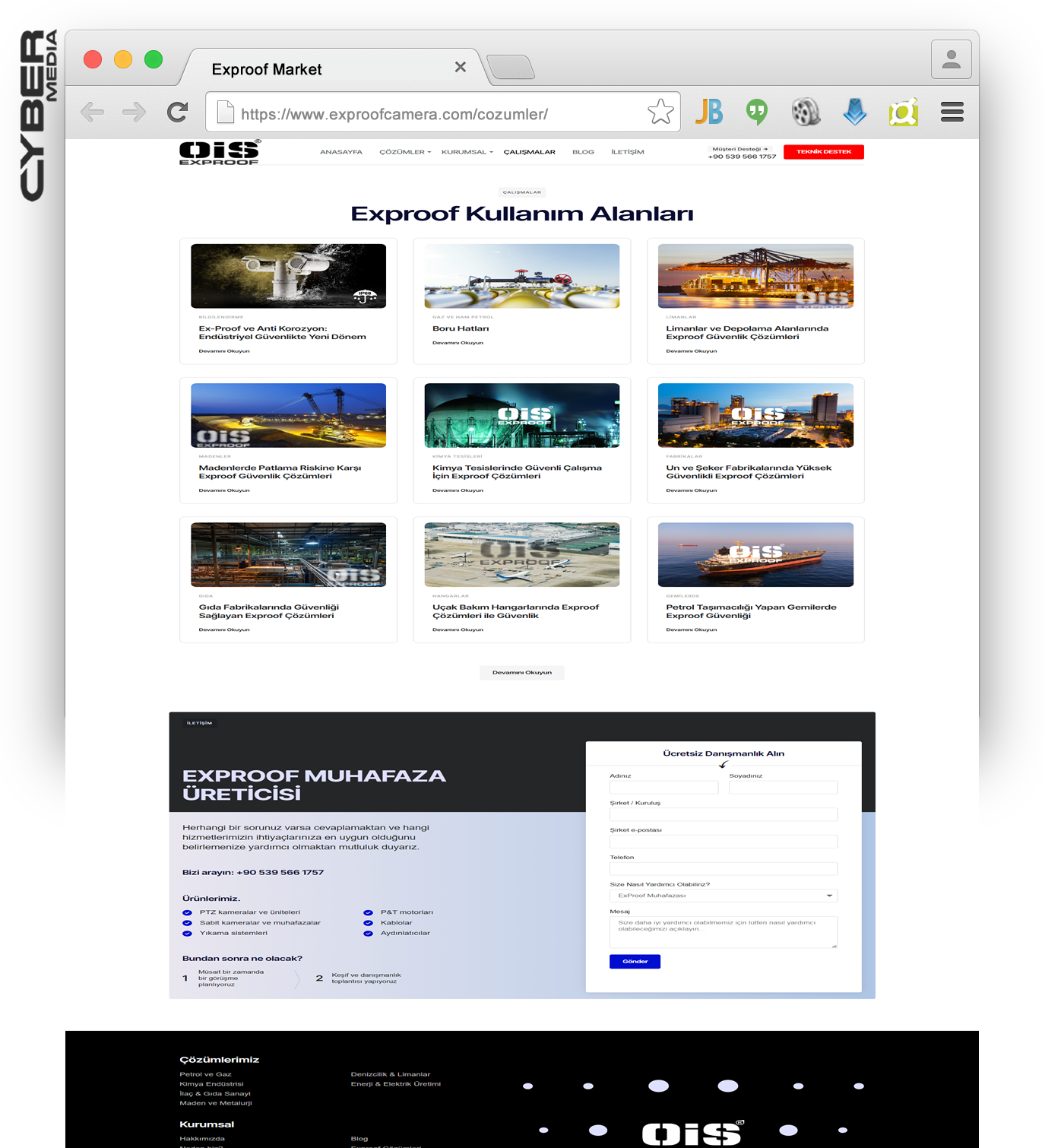Image resolution: width=1045 pixels, height=1148 pixels.
Task: Click the Şirket e-postası input field
Action: [x=723, y=842]
